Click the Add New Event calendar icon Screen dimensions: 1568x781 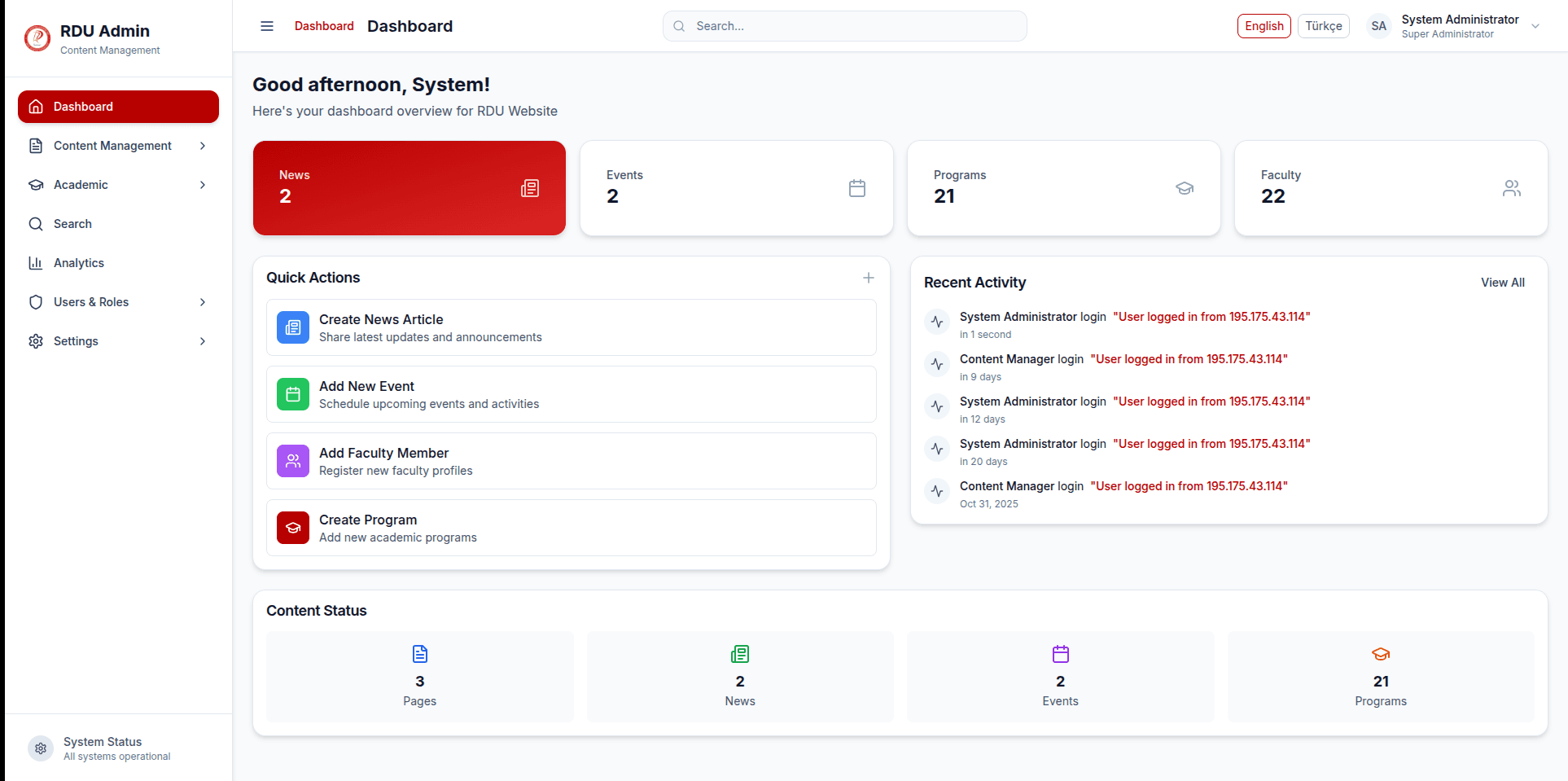coord(292,394)
